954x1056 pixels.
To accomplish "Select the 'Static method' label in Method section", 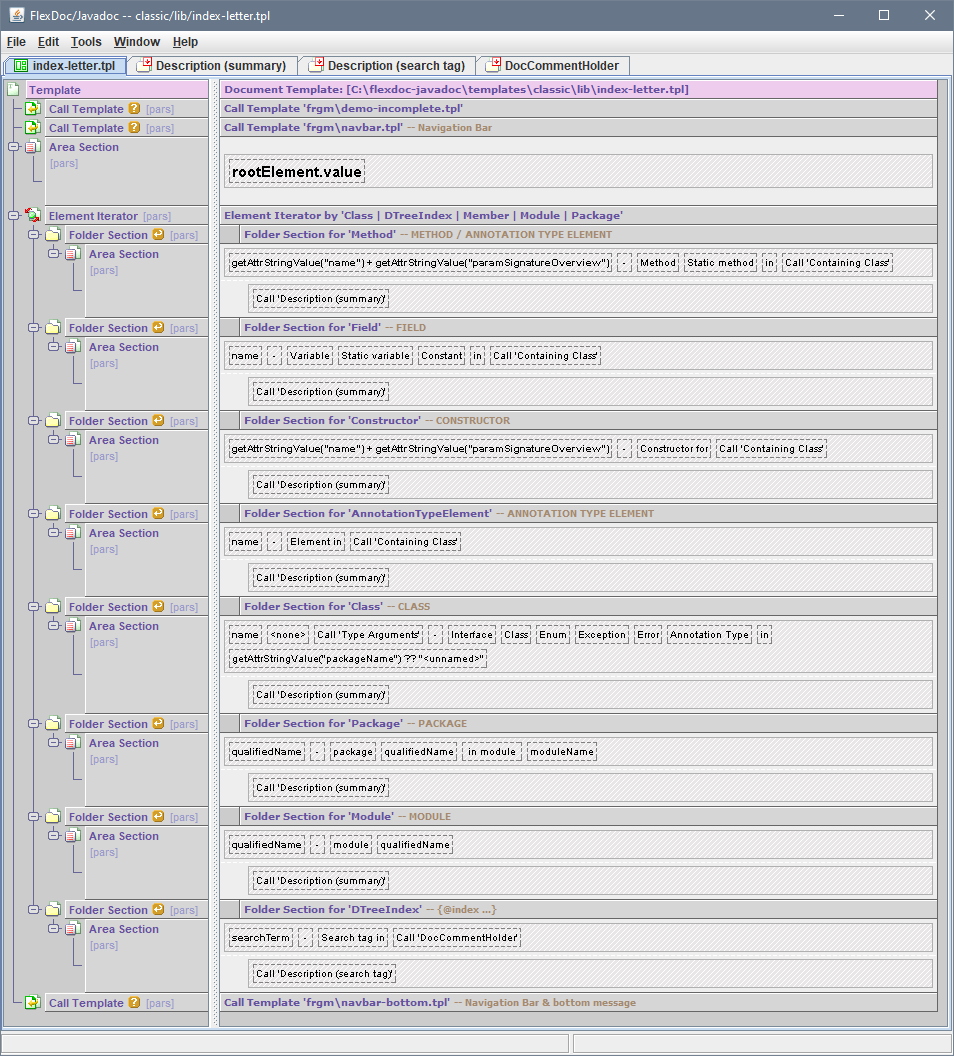I will click(720, 263).
